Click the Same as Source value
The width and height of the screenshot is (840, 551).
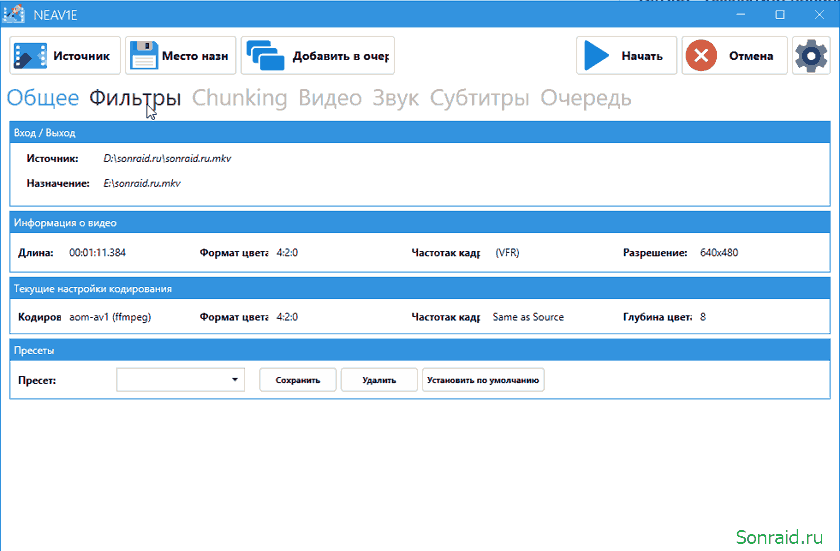[x=528, y=317]
